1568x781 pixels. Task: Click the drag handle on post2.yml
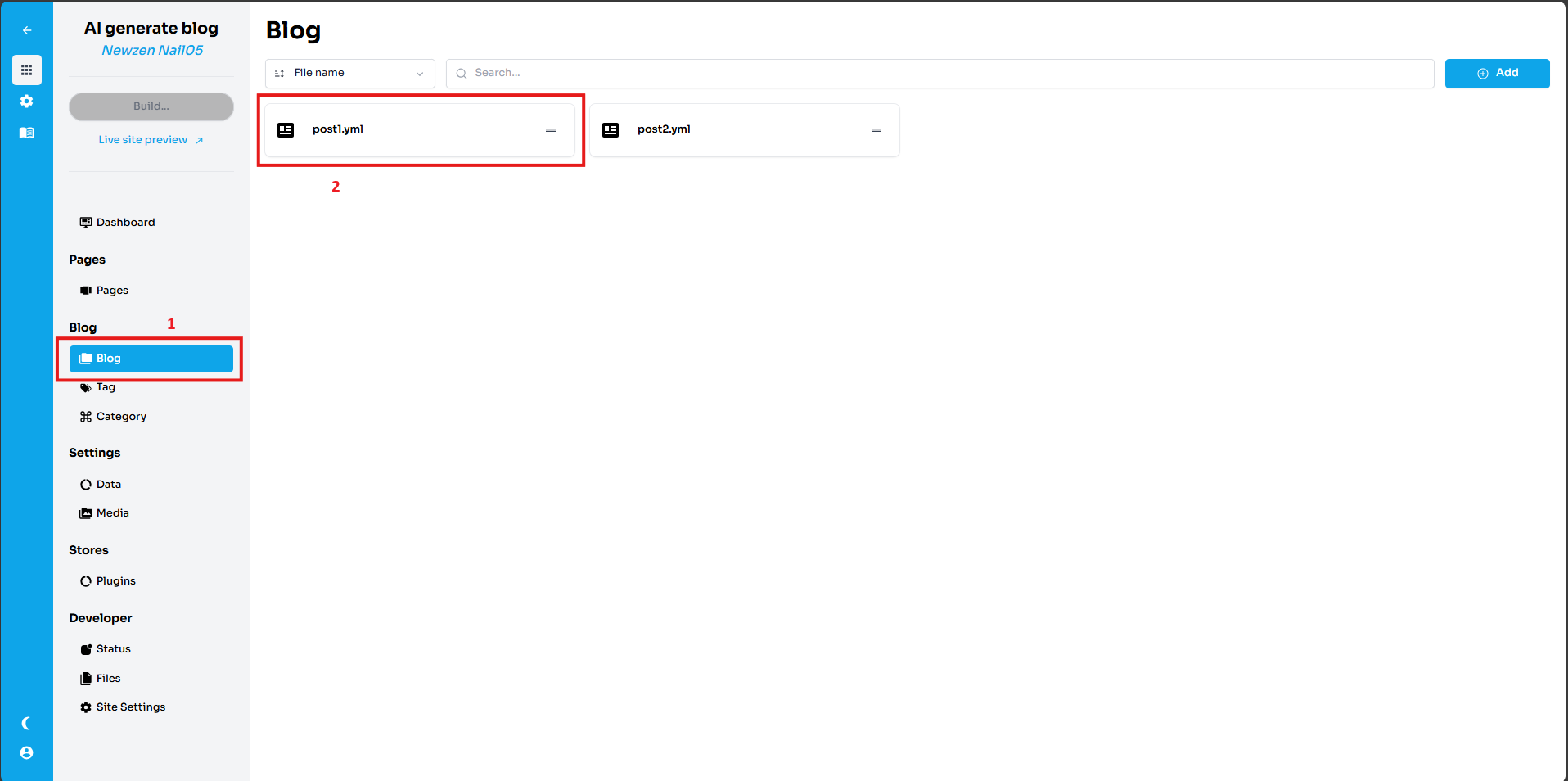pos(876,130)
